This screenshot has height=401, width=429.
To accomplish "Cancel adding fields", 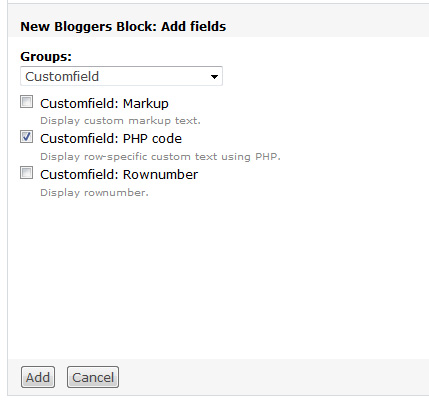I will click(x=93, y=377).
